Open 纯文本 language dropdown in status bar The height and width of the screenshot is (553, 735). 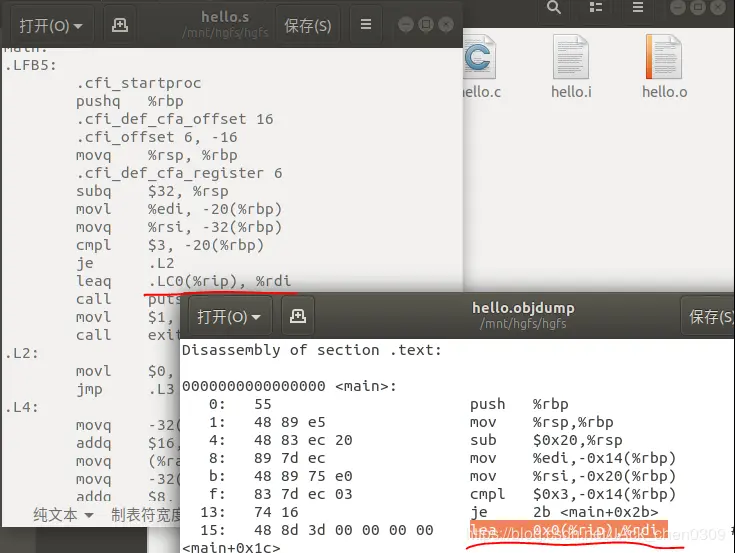63,515
